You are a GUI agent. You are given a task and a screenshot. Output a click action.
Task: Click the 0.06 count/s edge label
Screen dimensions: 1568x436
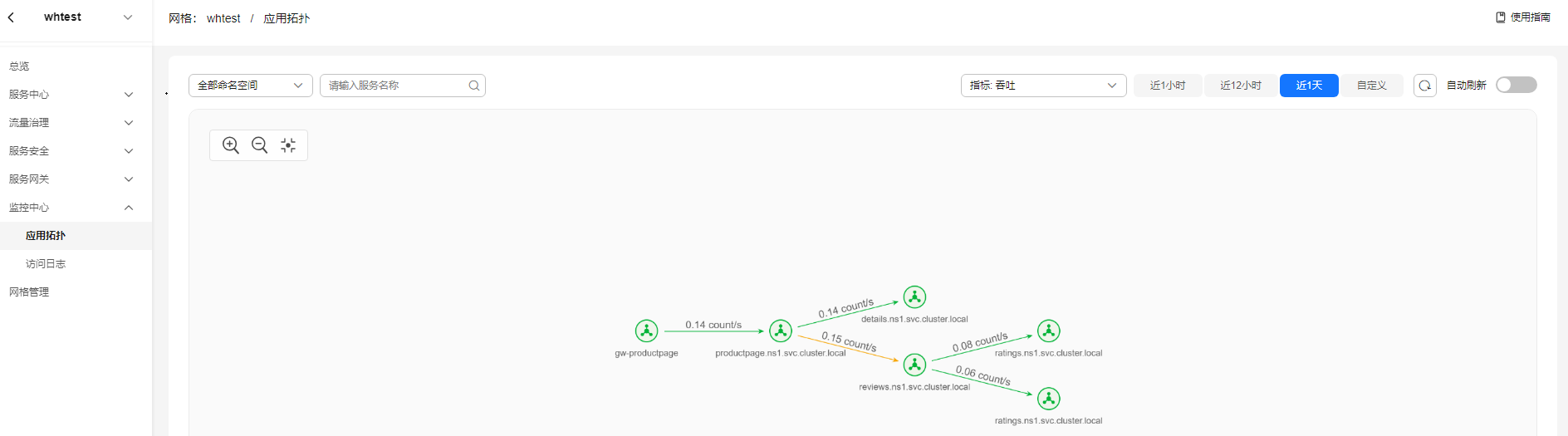pos(983,375)
